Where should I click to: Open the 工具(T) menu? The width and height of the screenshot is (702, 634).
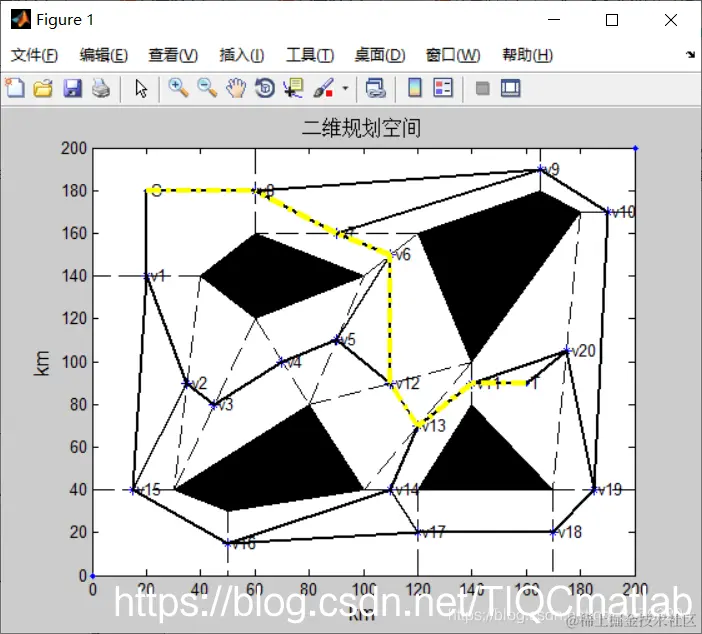[310, 55]
